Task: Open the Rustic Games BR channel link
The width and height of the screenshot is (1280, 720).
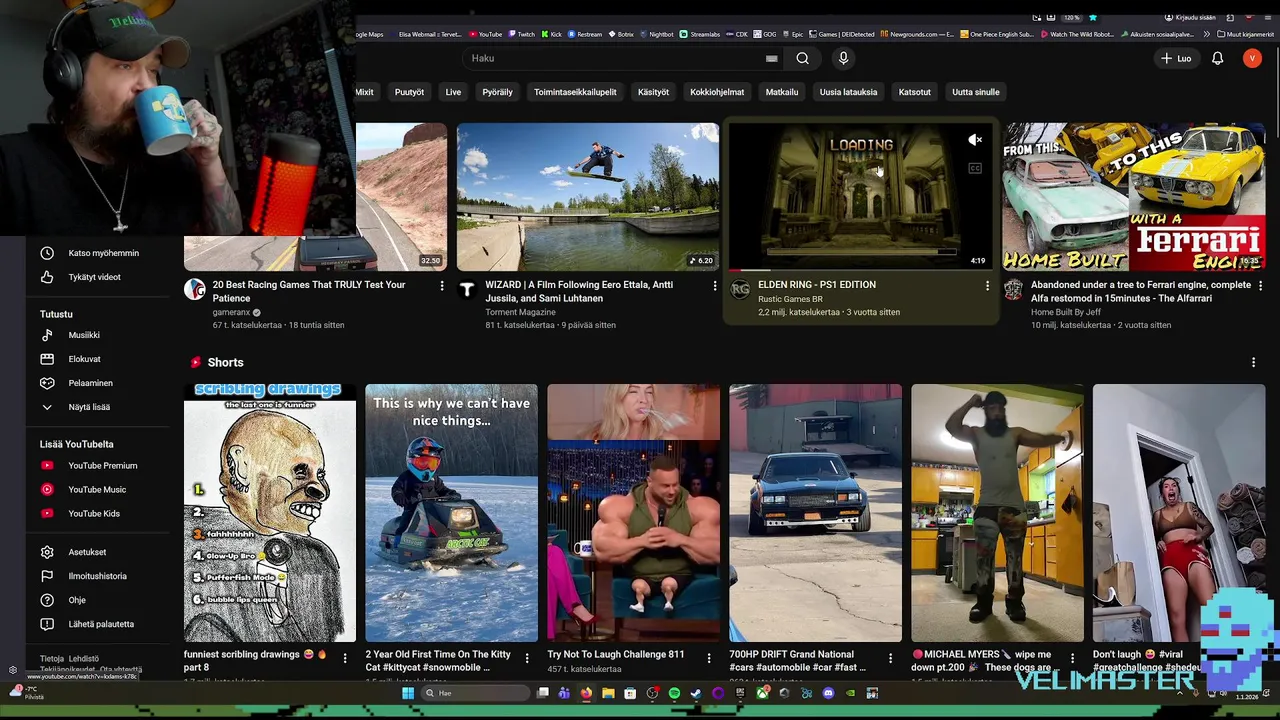Action: tap(790, 299)
